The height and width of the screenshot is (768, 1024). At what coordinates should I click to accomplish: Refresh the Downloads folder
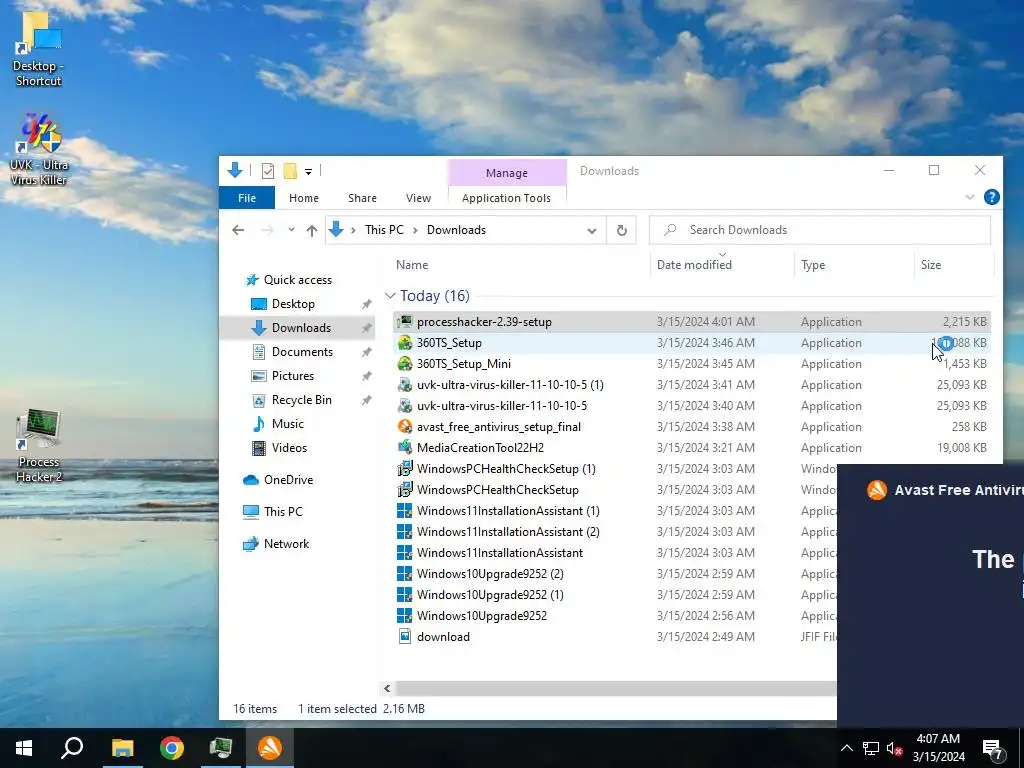point(622,231)
